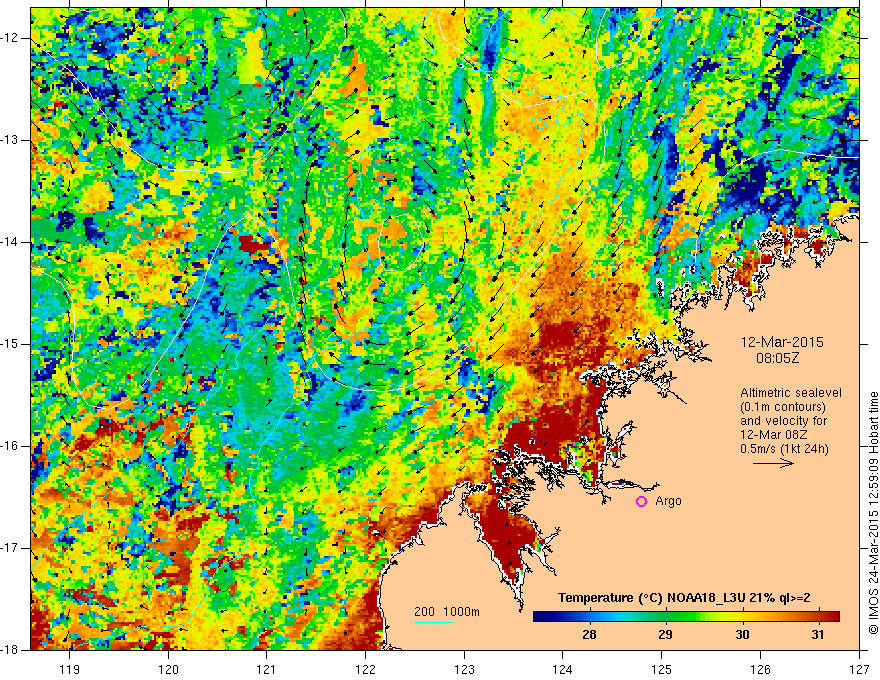The width and height of the screenshot is (880, 680).
Task: Click the '200 1000m' bathymetry label
Action: [x=447, y=612]
